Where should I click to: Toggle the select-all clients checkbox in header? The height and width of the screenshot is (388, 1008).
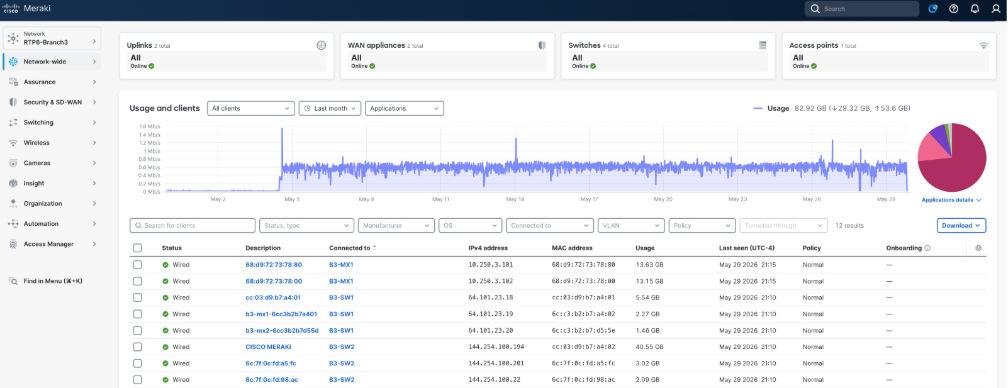[x=138, y=248]
